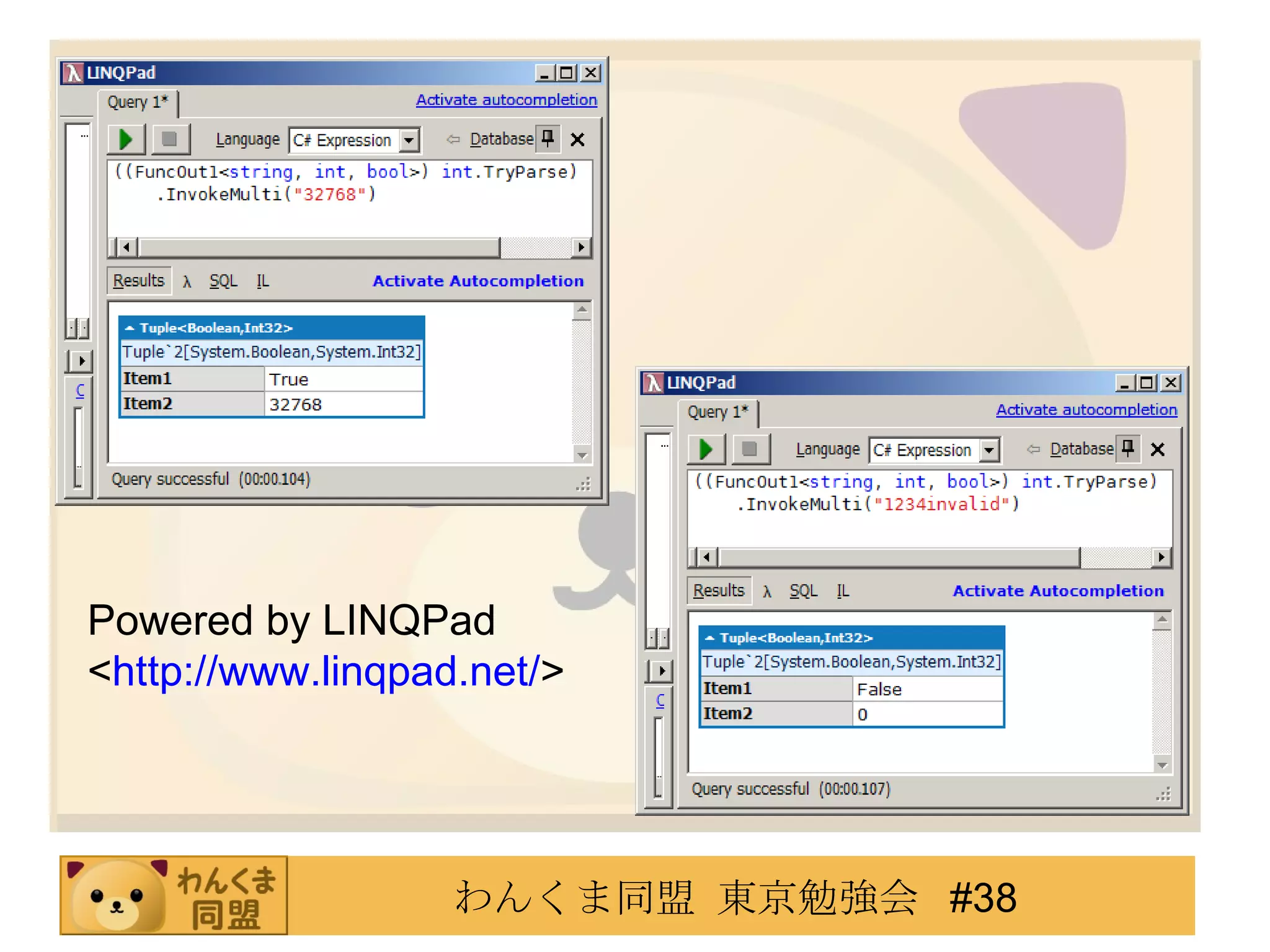This screenshot has height=952, width=1270.
Task: Click editor scroll-right arrow in lower-right window
Action: click(1161, 558)
